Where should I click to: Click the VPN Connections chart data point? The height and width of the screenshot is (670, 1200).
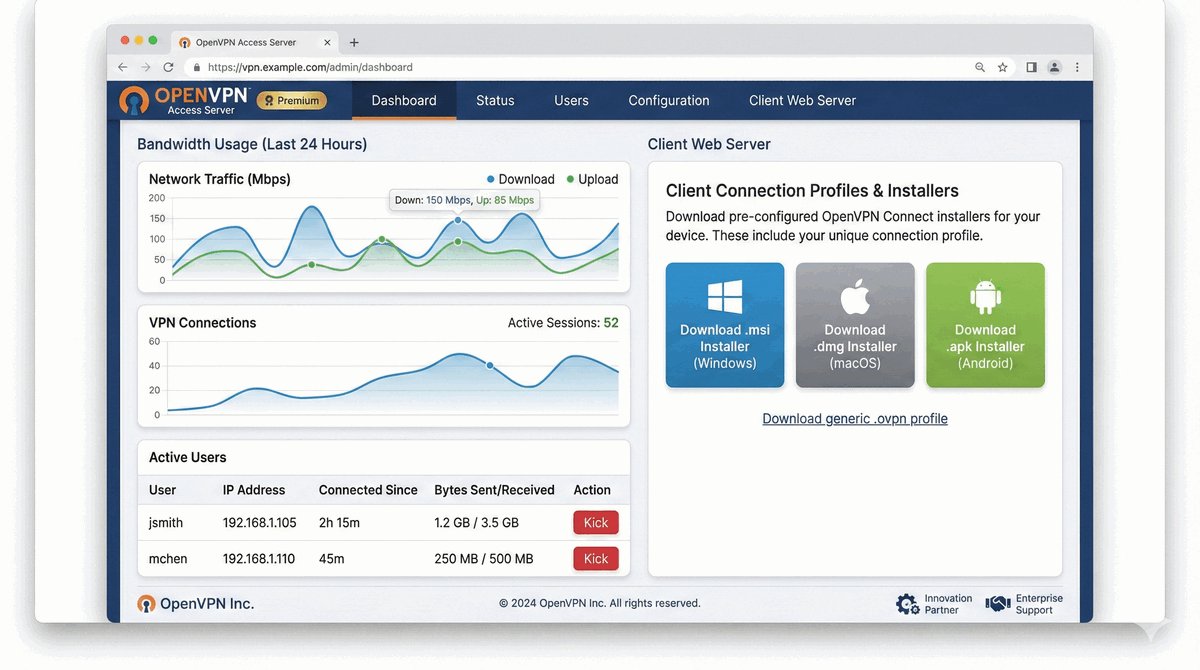[x=490, y=366]
